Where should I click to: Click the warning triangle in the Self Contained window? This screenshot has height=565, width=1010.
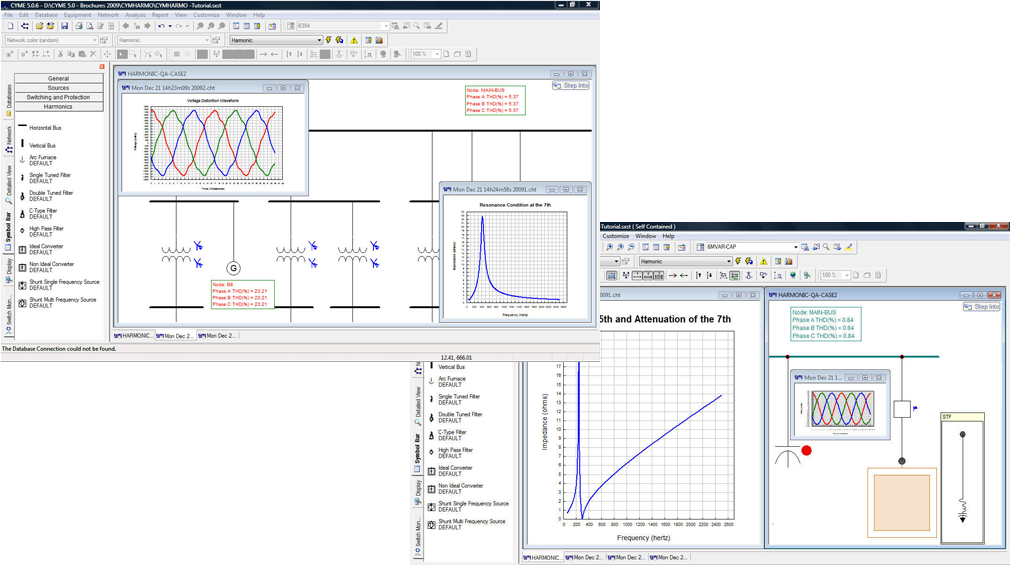coord(763,262)
